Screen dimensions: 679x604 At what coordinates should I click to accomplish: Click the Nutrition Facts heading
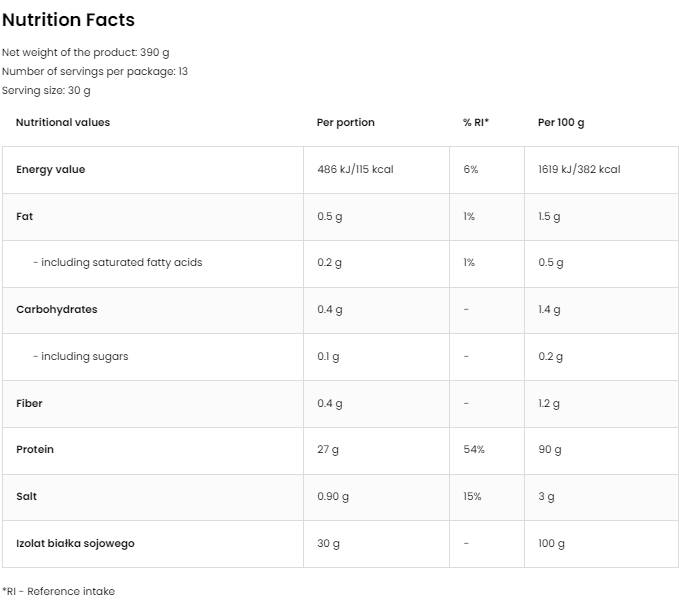coord(68,20)
